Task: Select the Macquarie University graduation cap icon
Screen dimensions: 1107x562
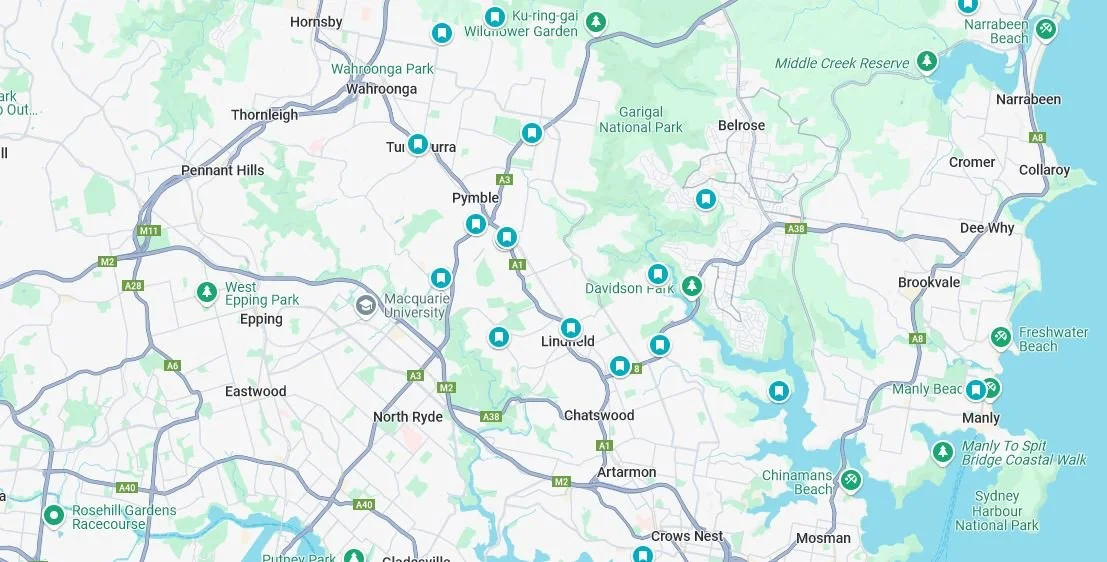Action: tap(365, 306)
